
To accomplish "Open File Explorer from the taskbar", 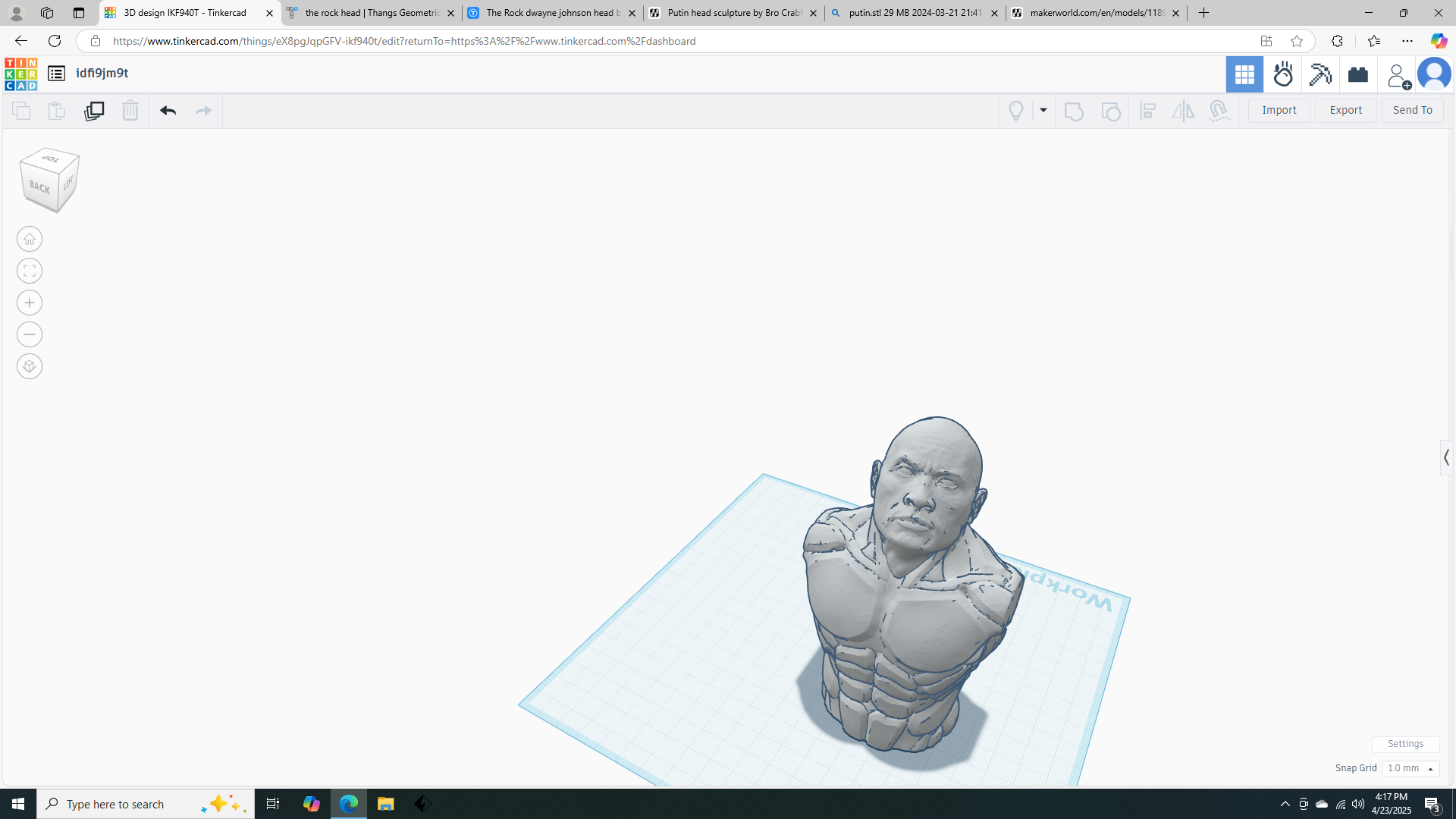I will pyautogui.click(x=385, y=804).
